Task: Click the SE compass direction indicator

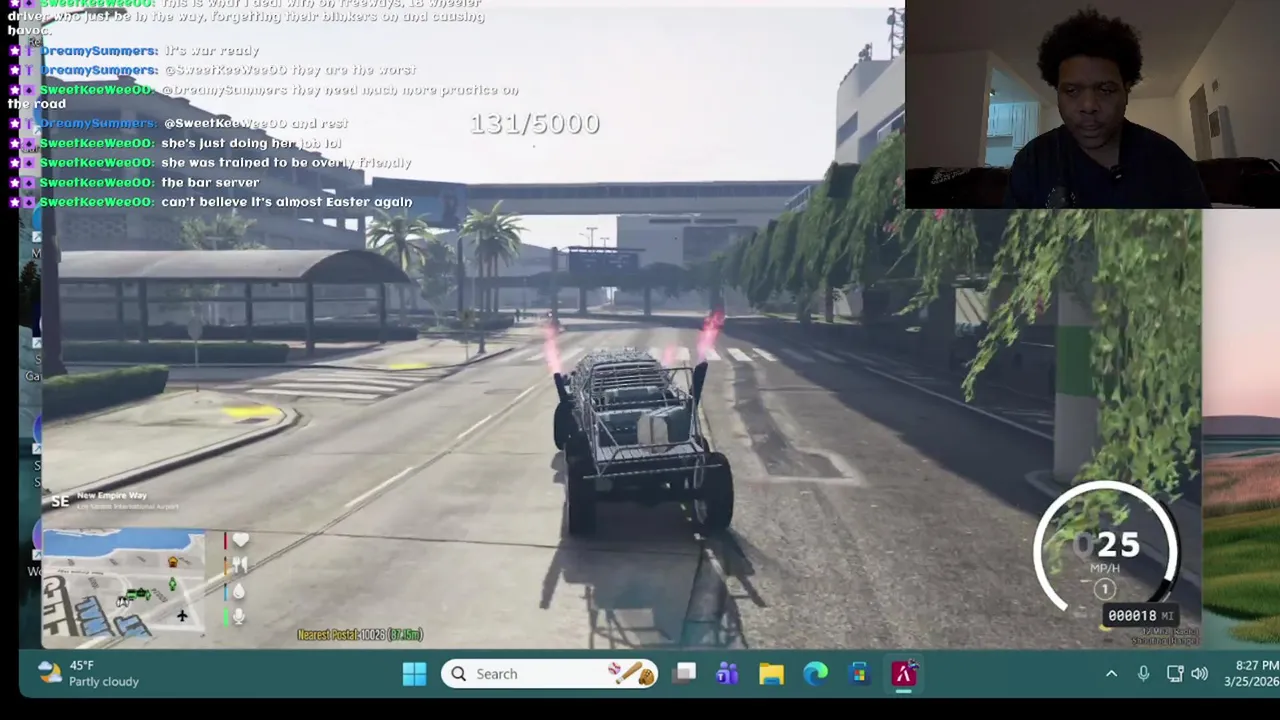Action: point(60,501)
